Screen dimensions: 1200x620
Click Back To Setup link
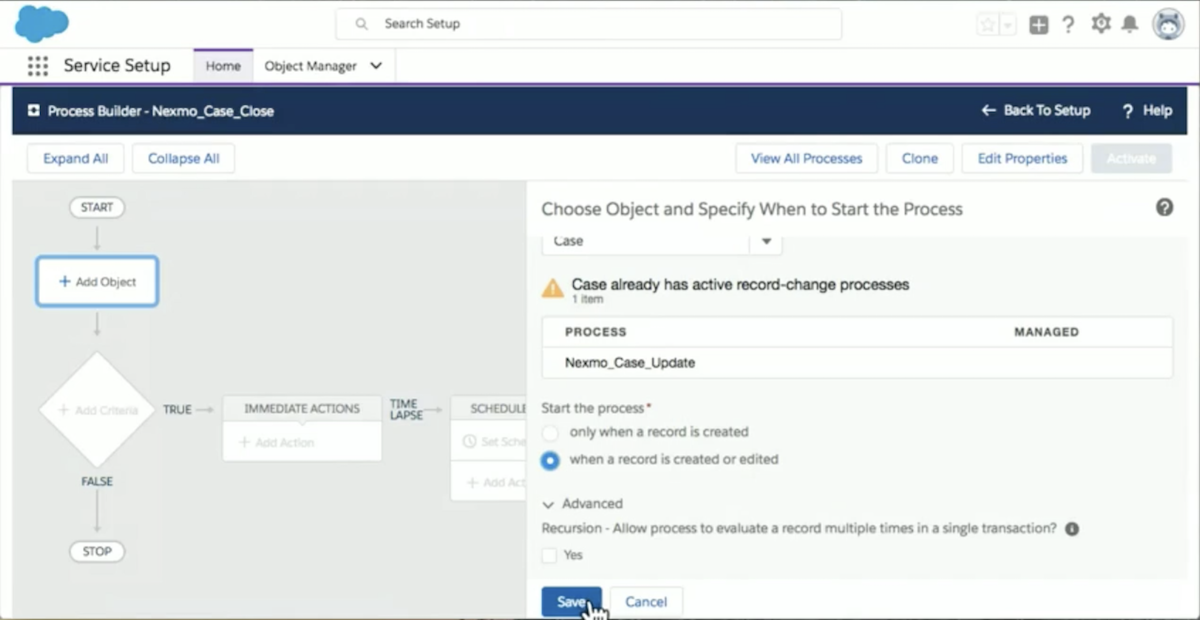tap(1036, 110)
